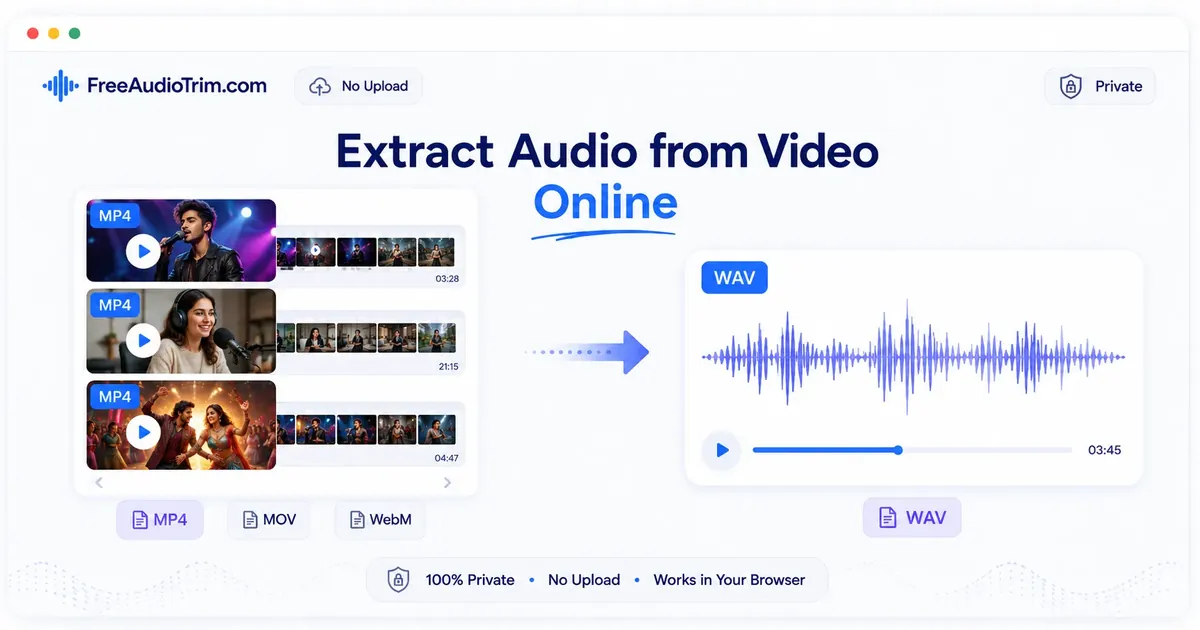
Task: Click the yellow window minimize dot
Action: pos(52,33)
